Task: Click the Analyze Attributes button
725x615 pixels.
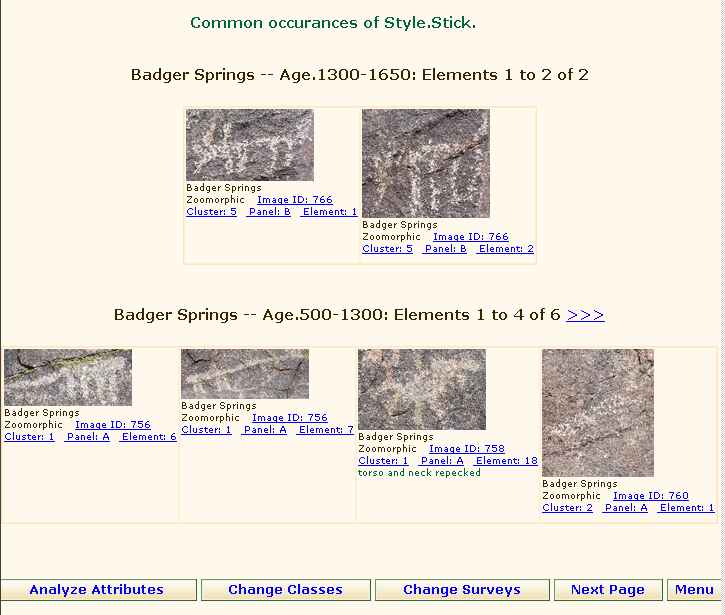Action: coord(97,590)
